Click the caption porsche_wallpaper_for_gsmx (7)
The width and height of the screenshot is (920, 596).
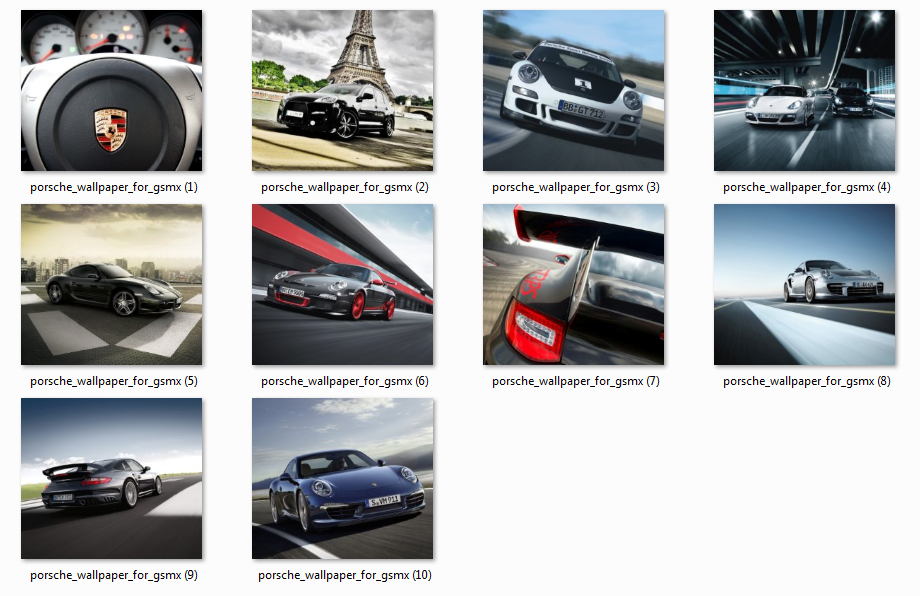(576, 381)
